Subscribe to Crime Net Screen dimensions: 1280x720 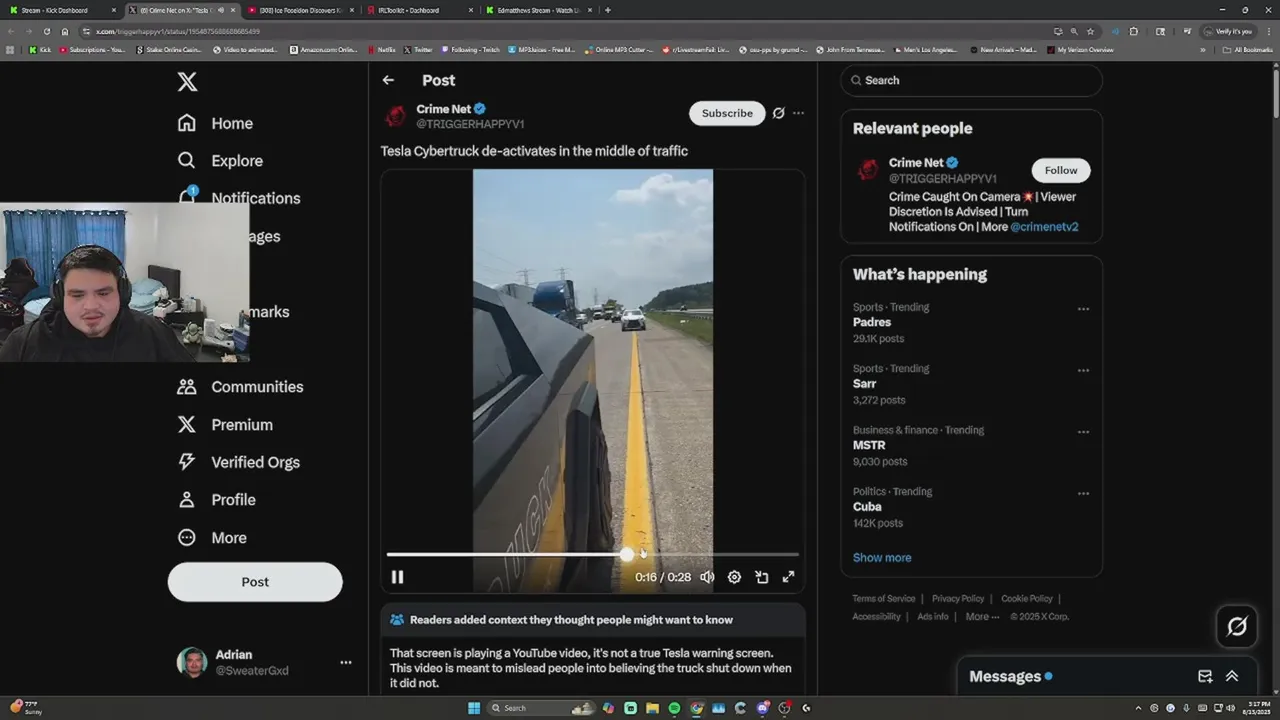[x=727, y=113]
